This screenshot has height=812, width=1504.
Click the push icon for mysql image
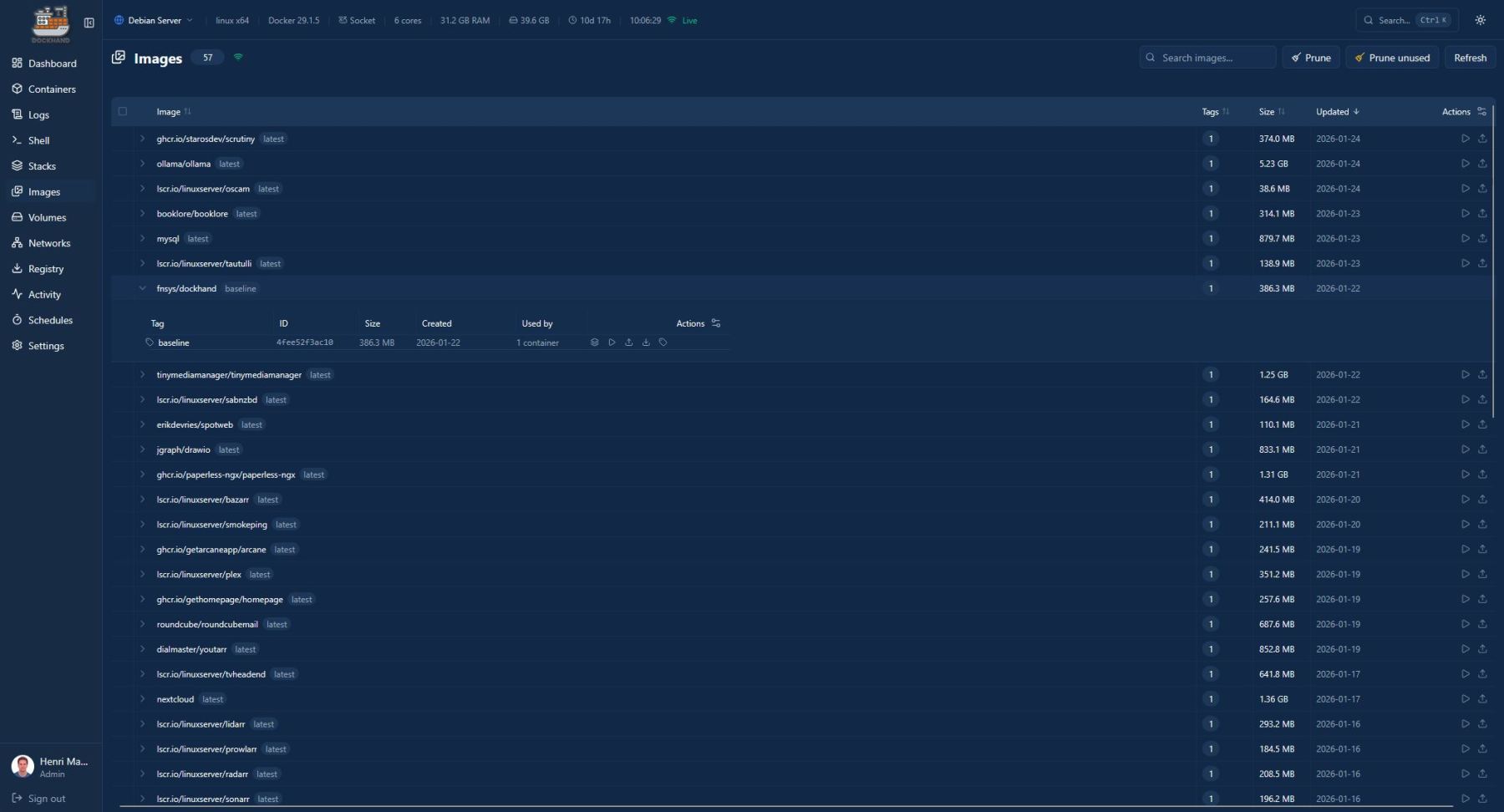[x=1482, y=239]
